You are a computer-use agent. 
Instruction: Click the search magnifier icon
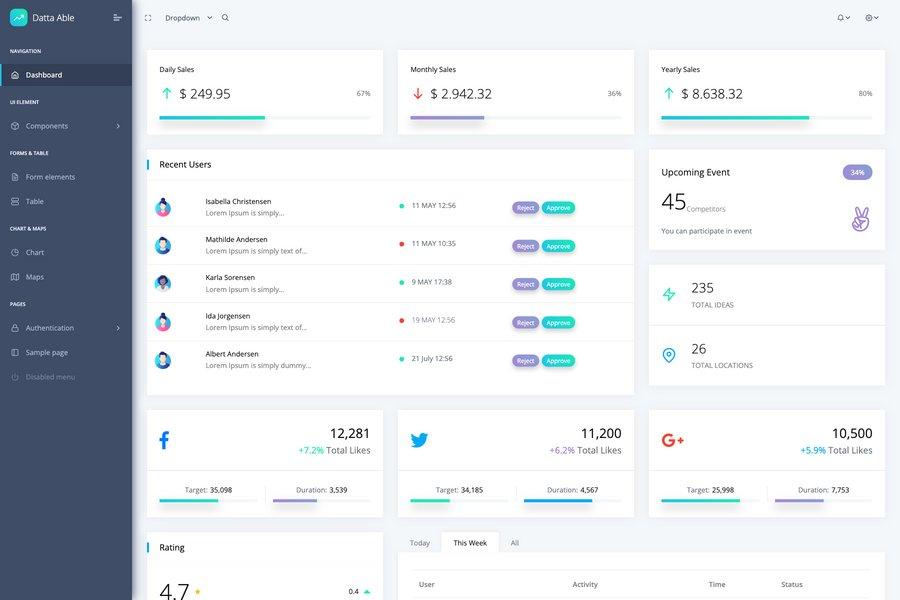(223, 16)
